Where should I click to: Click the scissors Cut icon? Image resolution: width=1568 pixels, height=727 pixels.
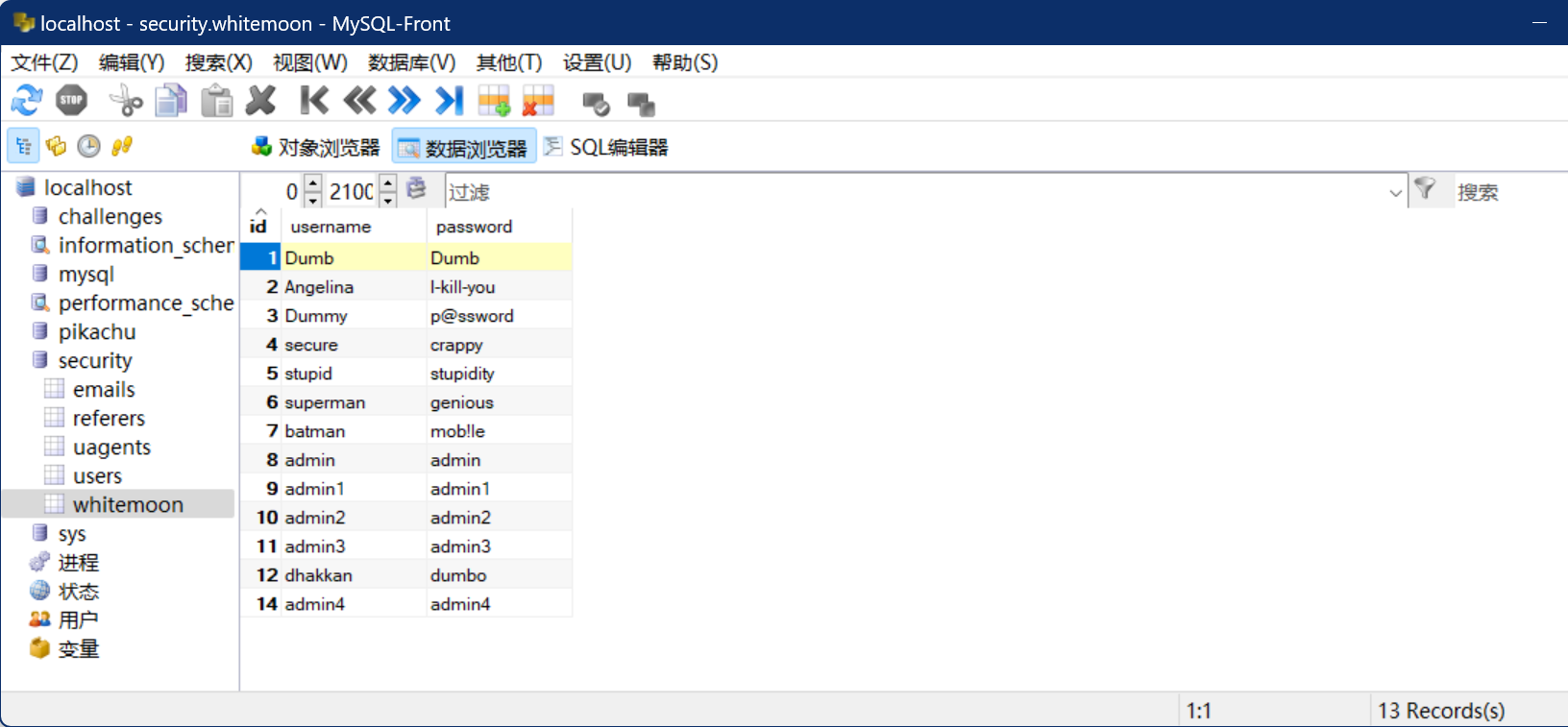click(x=125, y=100)
